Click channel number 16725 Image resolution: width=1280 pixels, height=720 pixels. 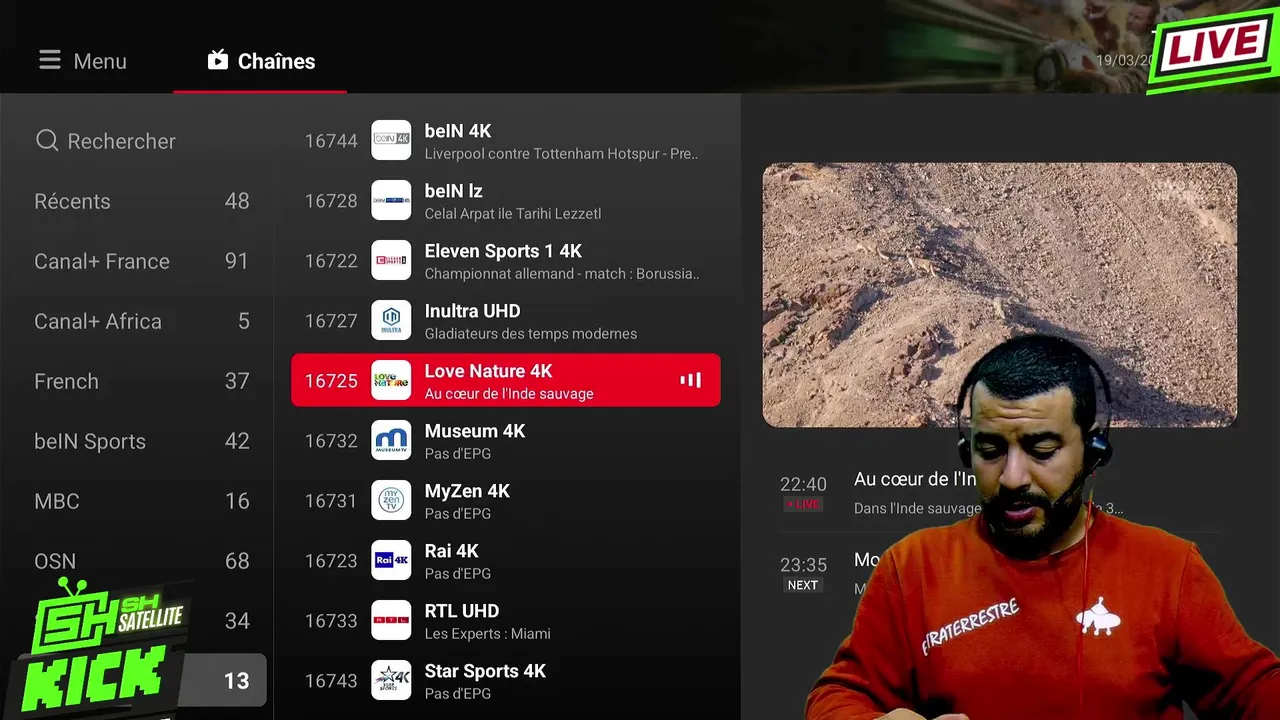[x=331, y=381]
